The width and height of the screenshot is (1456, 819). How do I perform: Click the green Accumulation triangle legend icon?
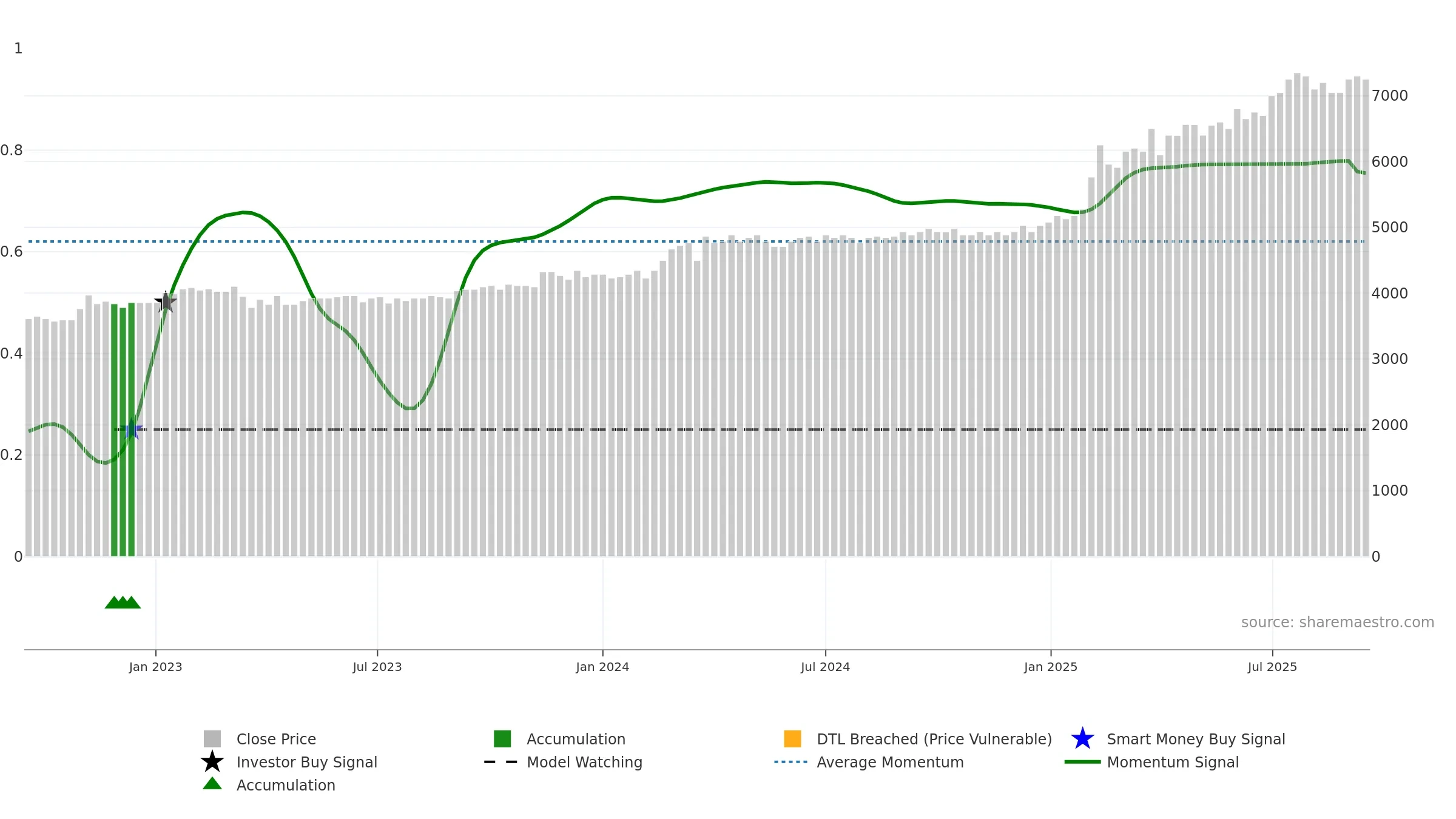click(212, 784)
